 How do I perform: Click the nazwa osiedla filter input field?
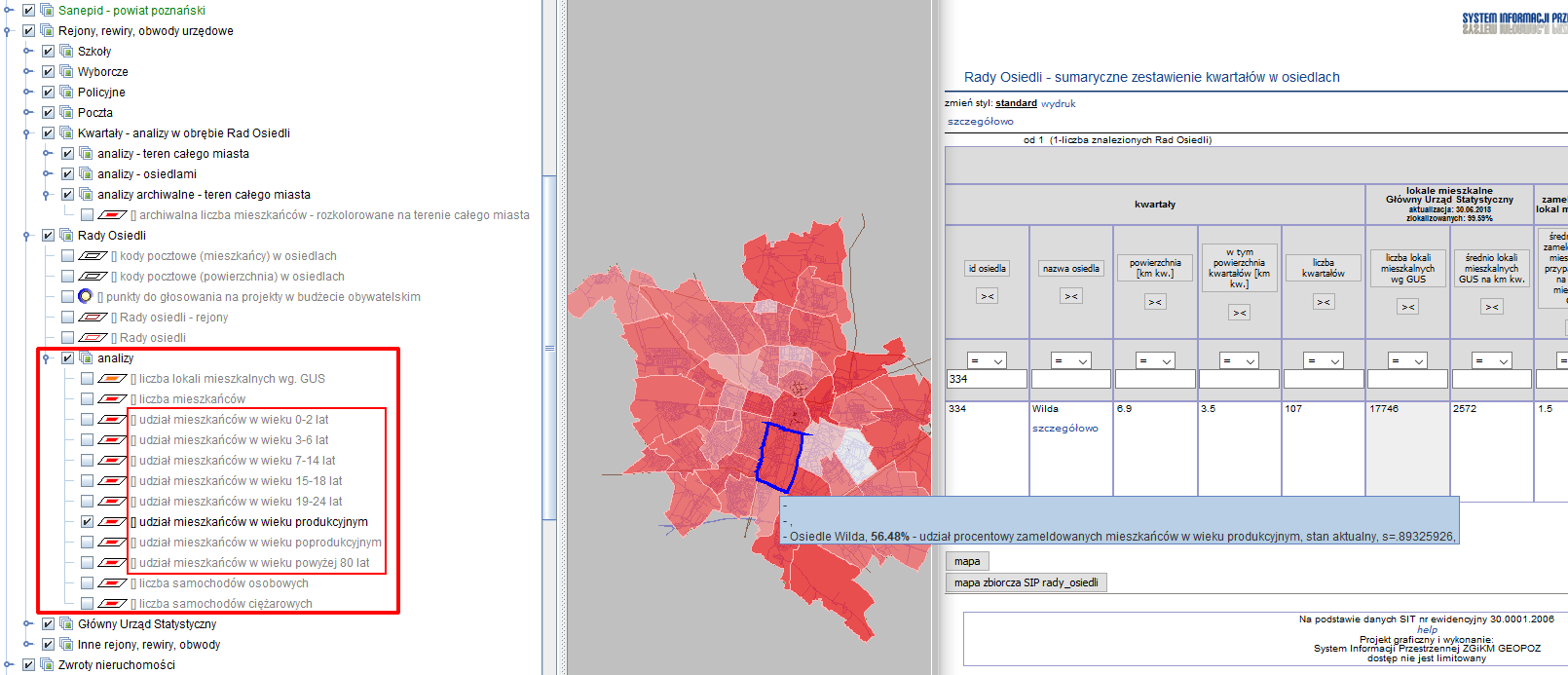(1071, 380)
